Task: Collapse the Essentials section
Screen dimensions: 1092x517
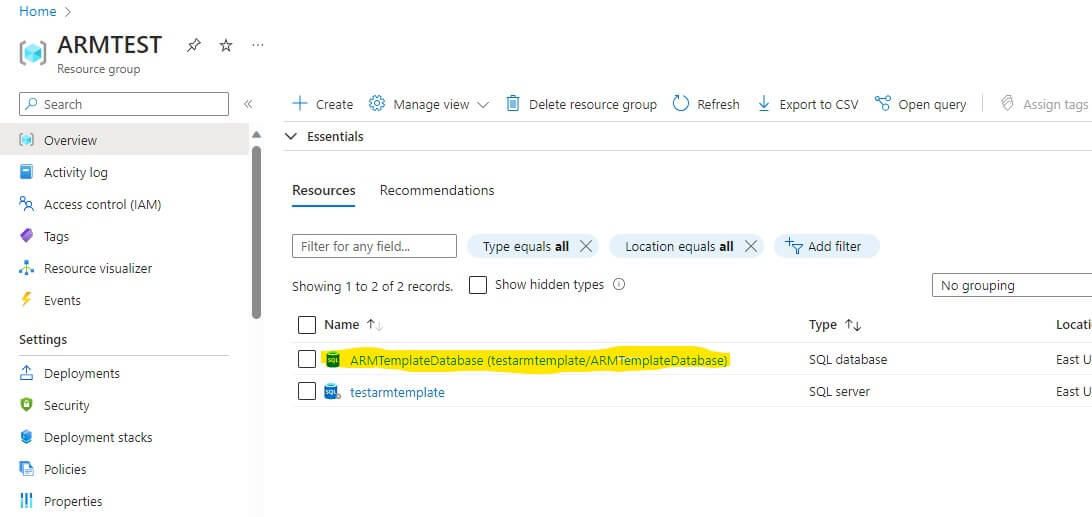Action: point(291,136)
